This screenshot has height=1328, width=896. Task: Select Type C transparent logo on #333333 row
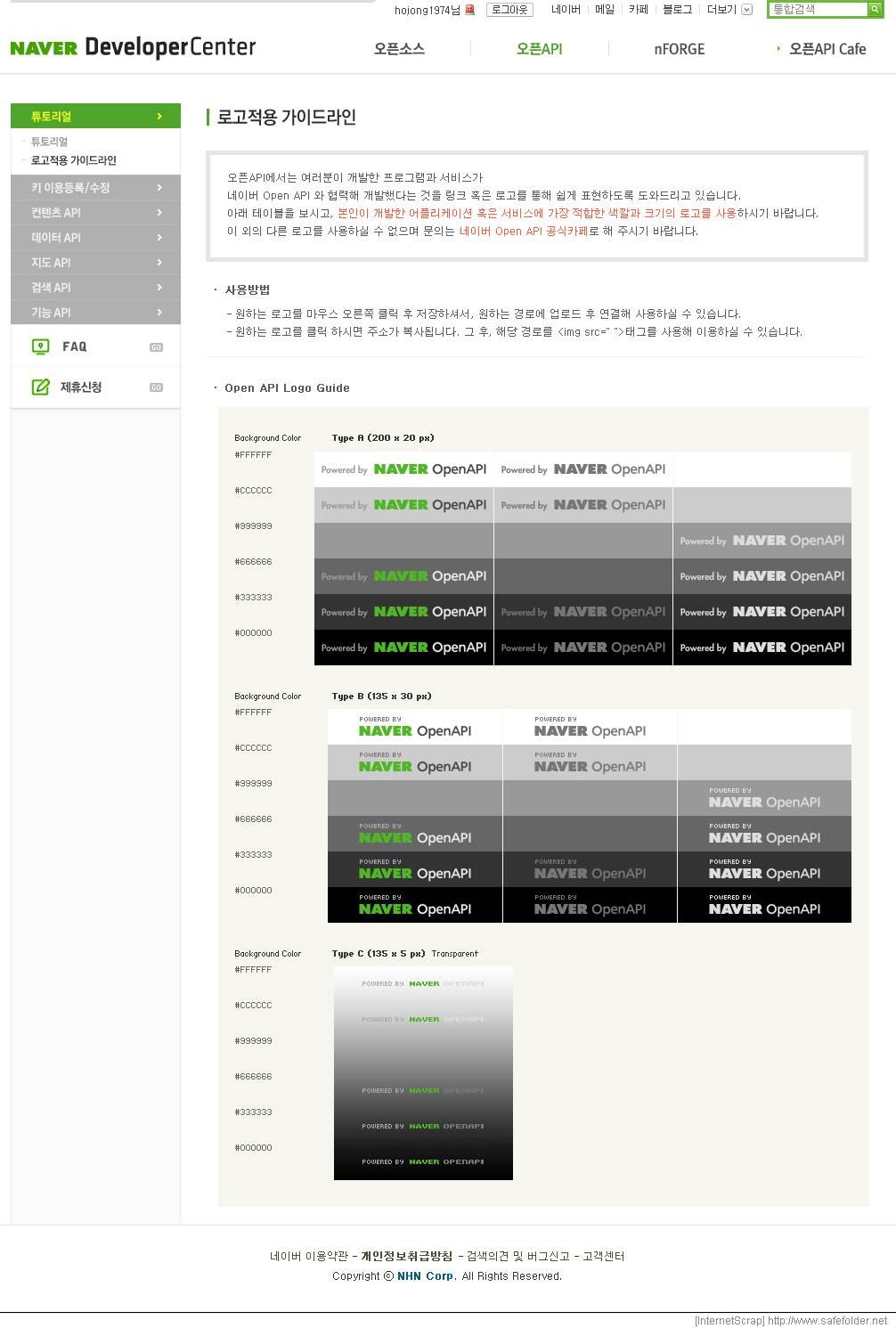click(423, 1127)
